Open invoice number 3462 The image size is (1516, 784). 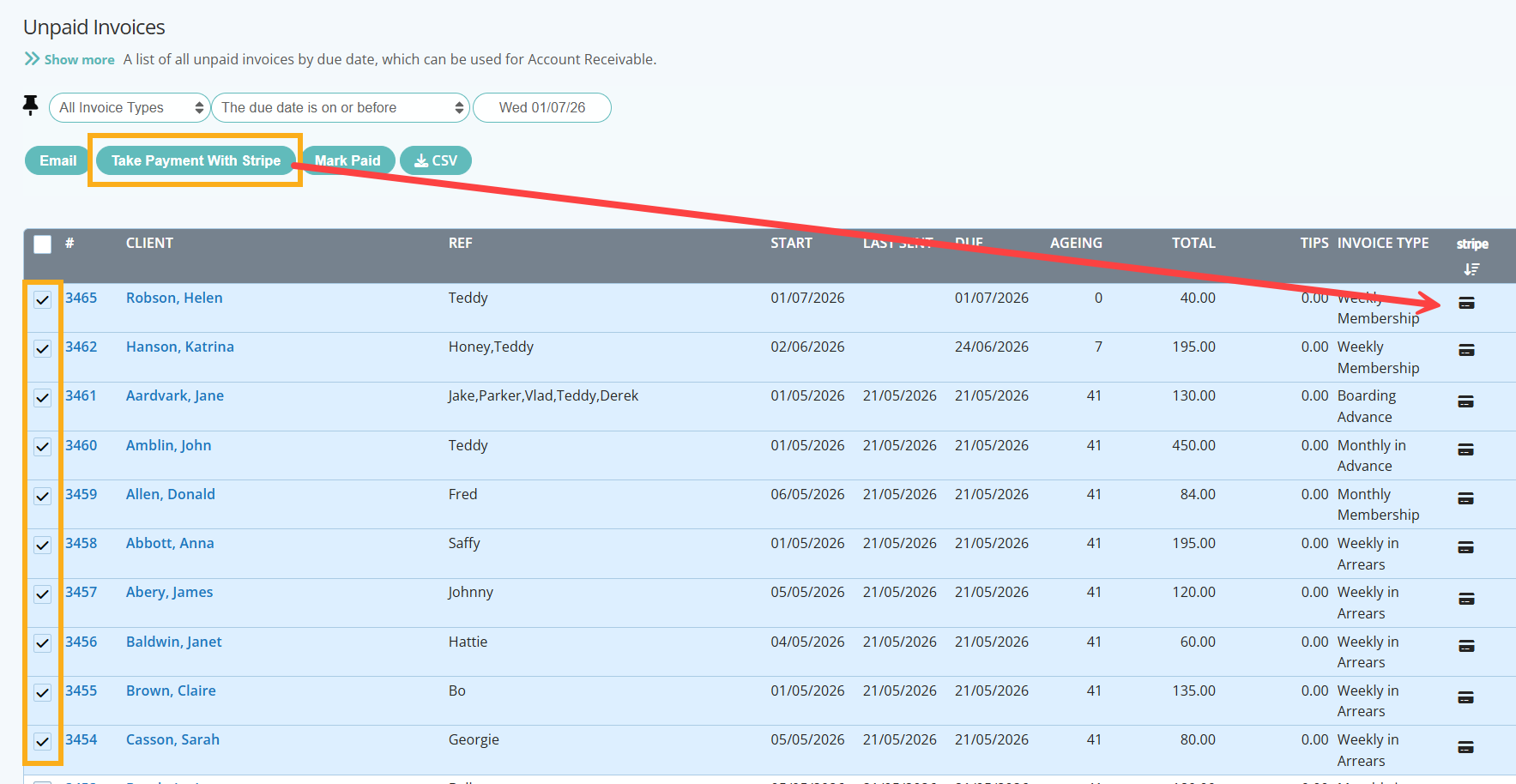pyautogui.click(x=82, y=347)
